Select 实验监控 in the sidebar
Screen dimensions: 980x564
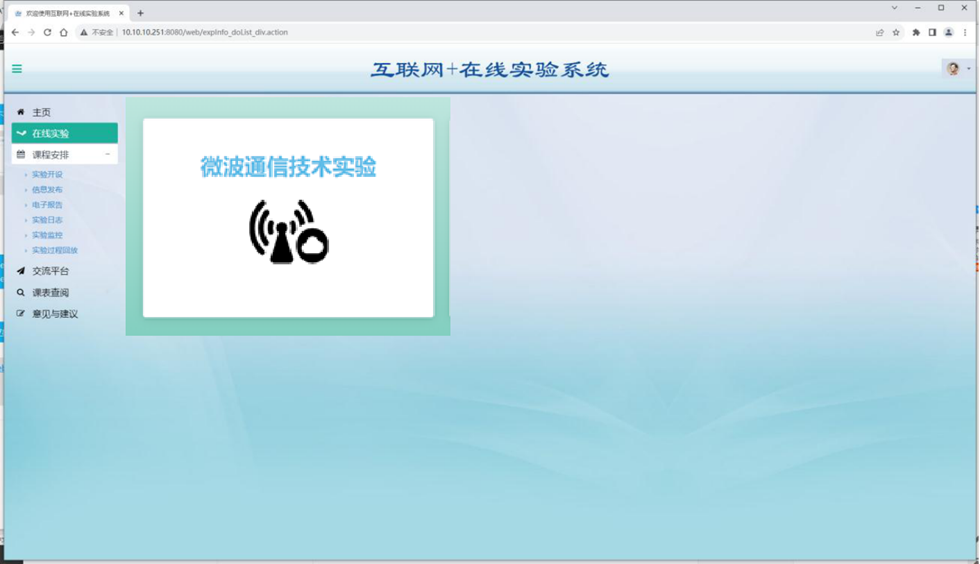click(47, 235)
